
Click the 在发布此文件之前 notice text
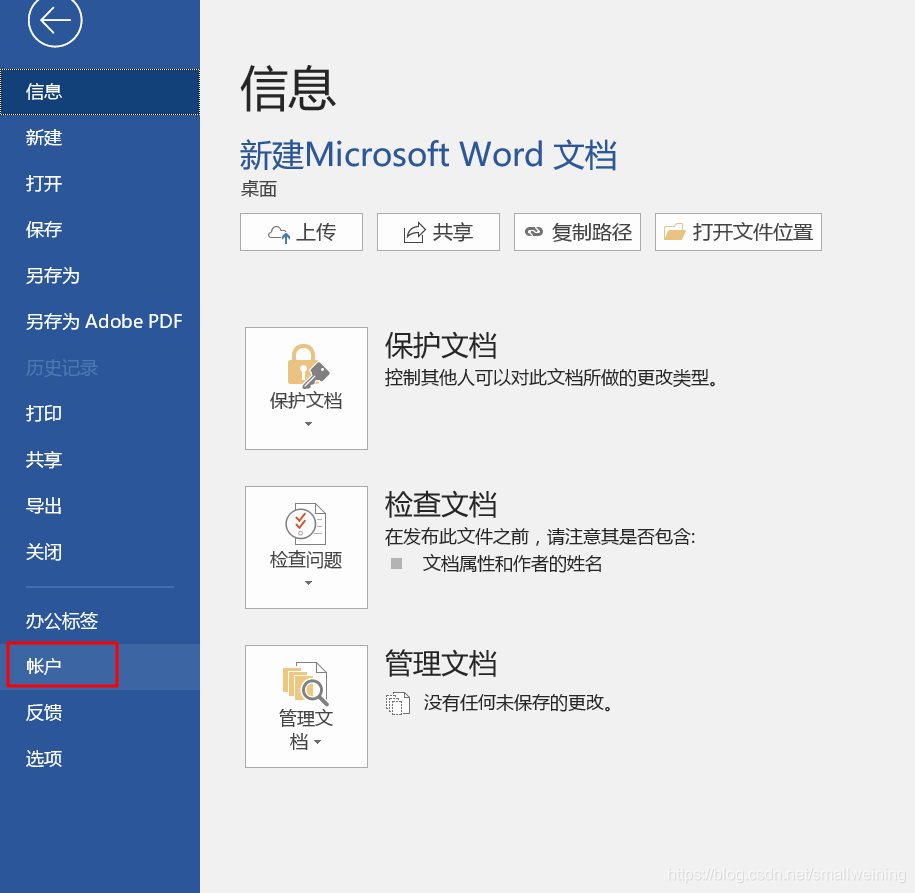pyautogui.click(x=540, y=536)
